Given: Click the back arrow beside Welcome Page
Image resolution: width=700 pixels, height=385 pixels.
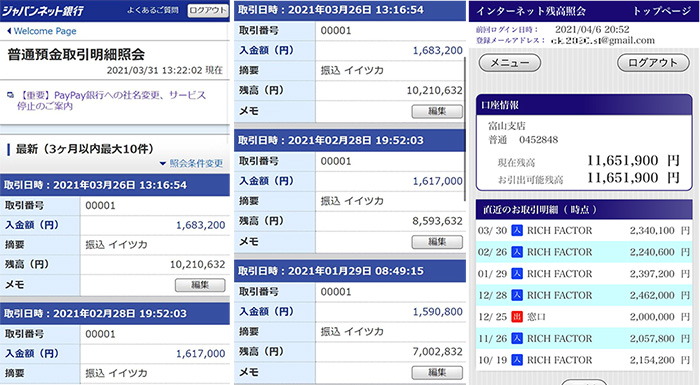Looking at the screenshot, I should pos(9,31).
